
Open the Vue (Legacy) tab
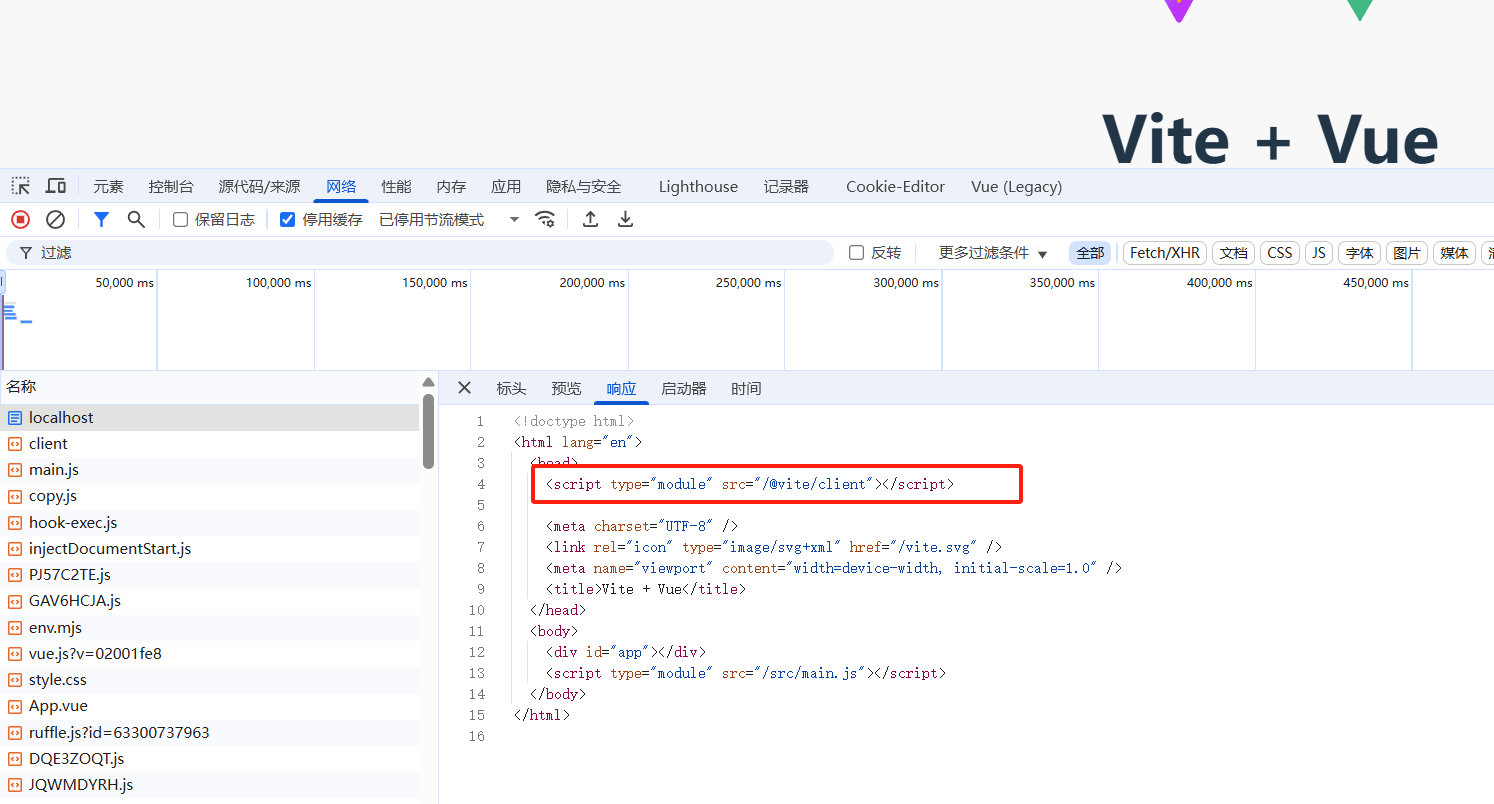[1016, 186]
